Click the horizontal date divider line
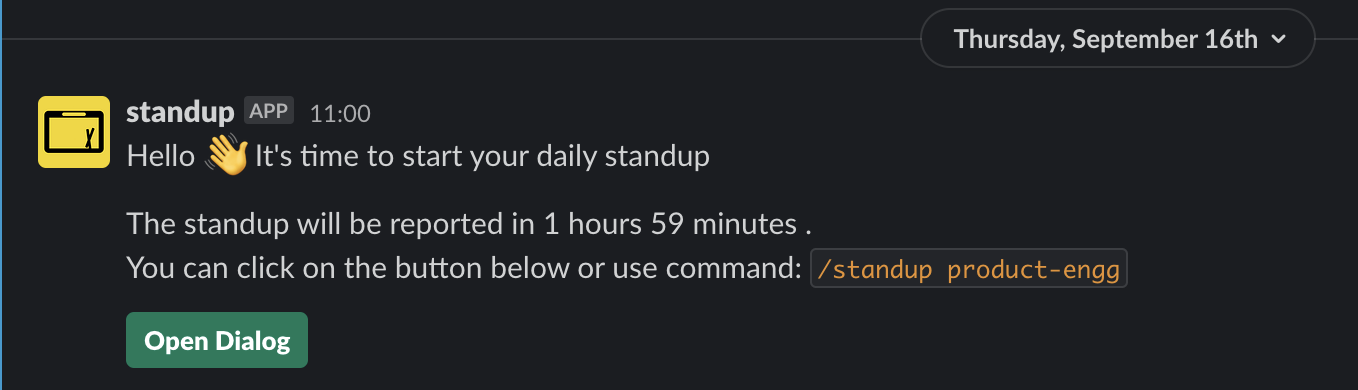Image resolution: width=1358 pixels, height=390 pixels. [x=460, y=39]
